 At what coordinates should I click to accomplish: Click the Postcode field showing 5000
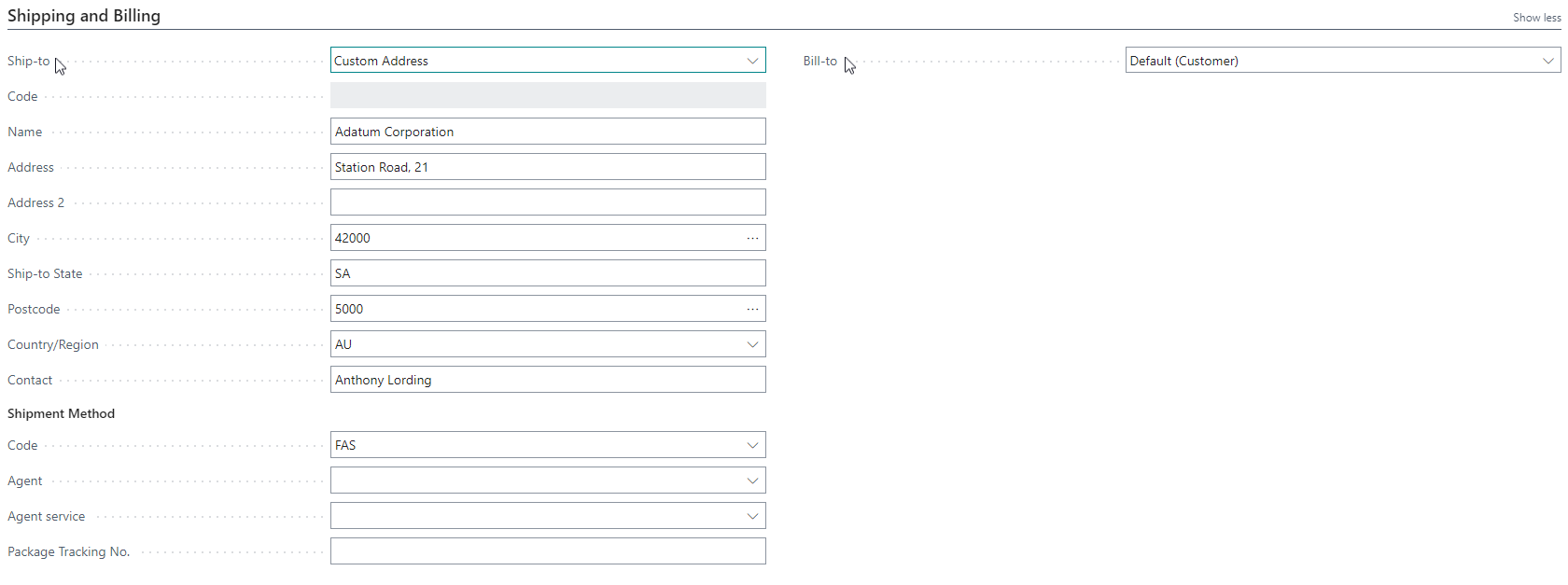pos(536,309)
